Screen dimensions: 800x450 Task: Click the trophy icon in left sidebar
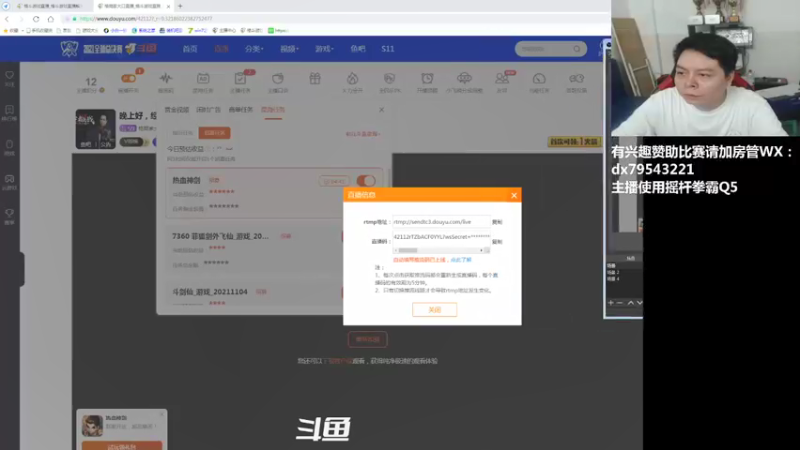[x=10, y=213]
